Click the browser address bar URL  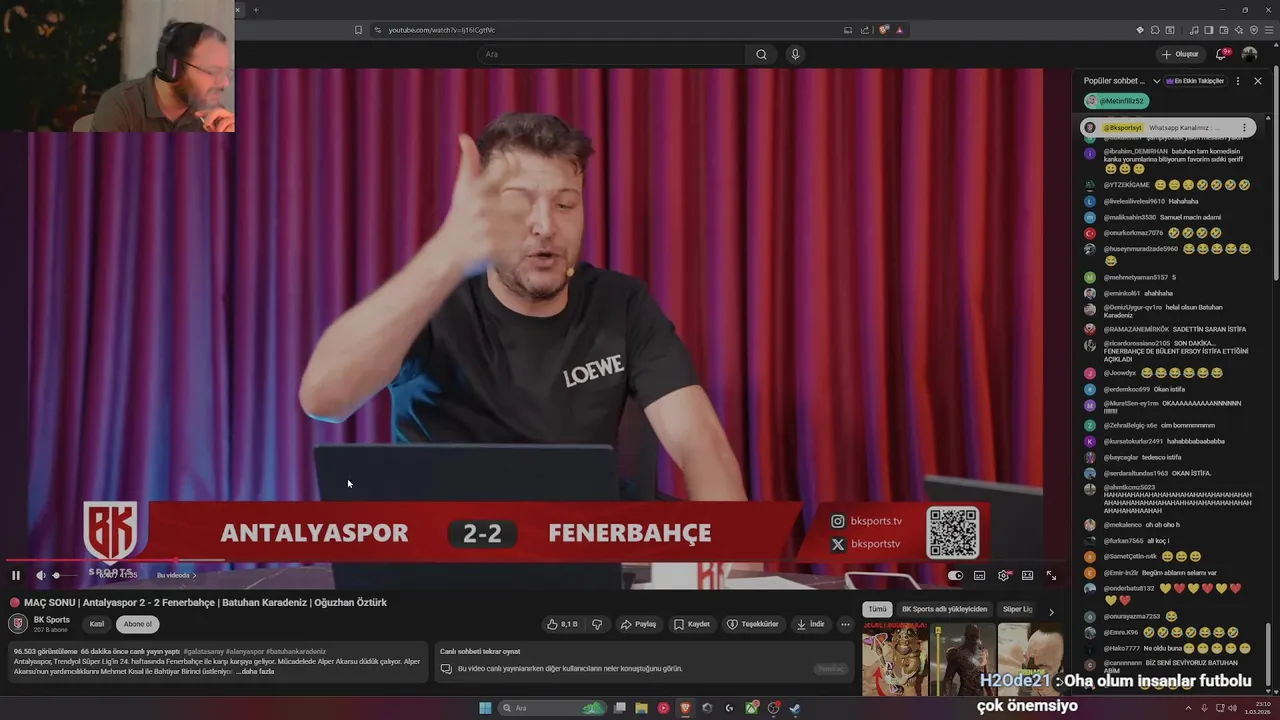click(x=442, y=30)
